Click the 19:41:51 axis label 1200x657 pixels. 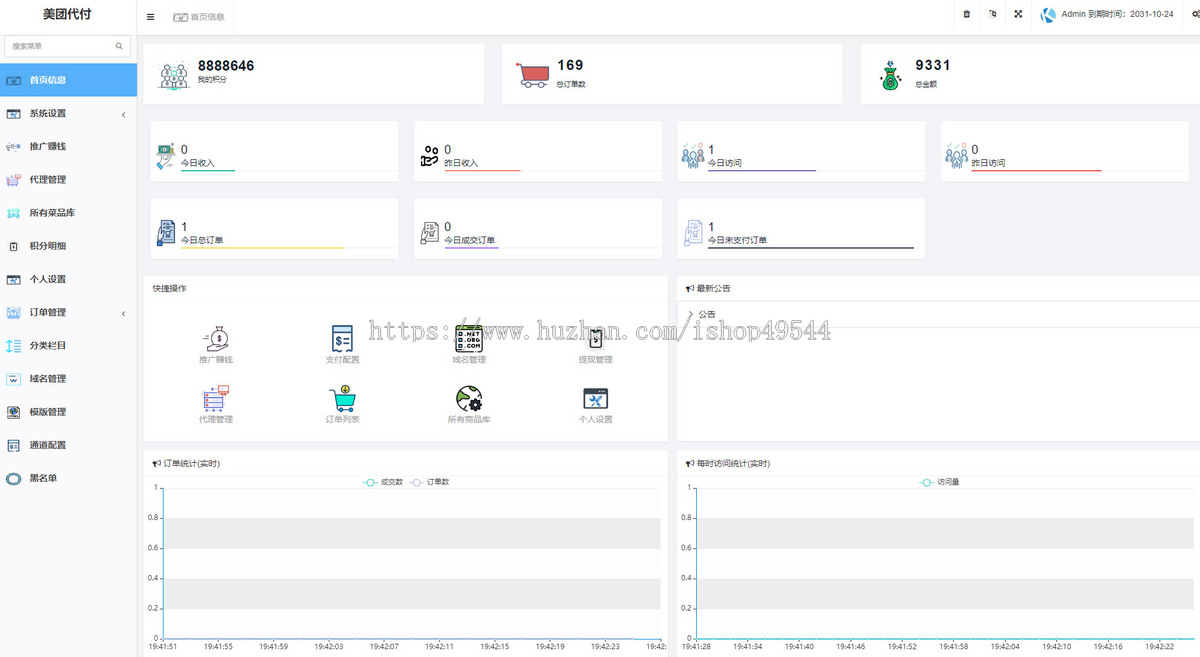tap(162, 647)
